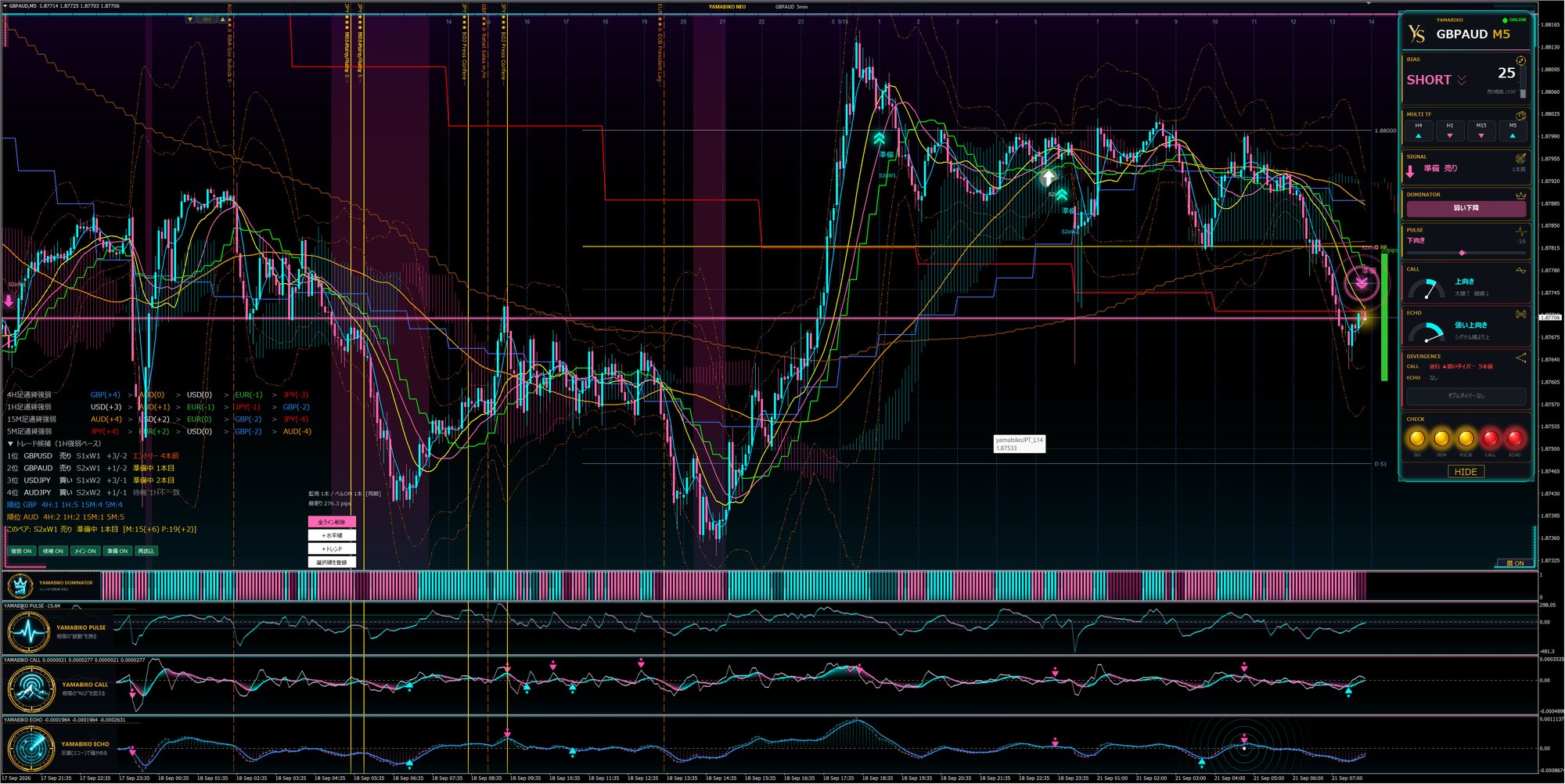This screenshot has height=784, width=1565.
Task: Select the H4 timeframe tile
Action: tap(1419, 130)
